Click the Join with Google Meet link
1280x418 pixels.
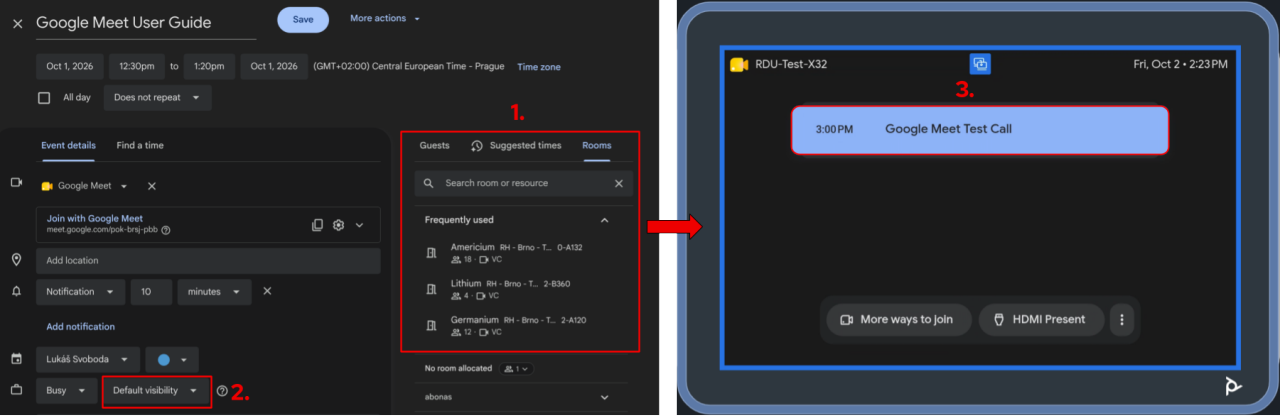95,218
